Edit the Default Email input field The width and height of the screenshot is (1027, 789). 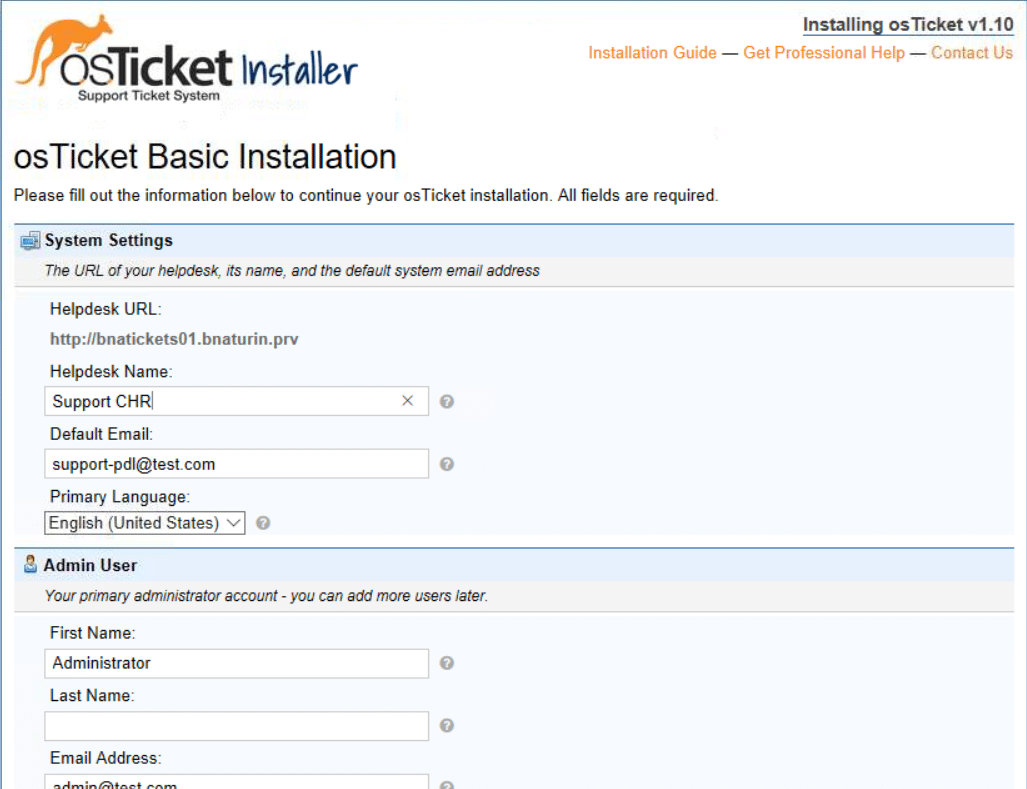point(236,464)
